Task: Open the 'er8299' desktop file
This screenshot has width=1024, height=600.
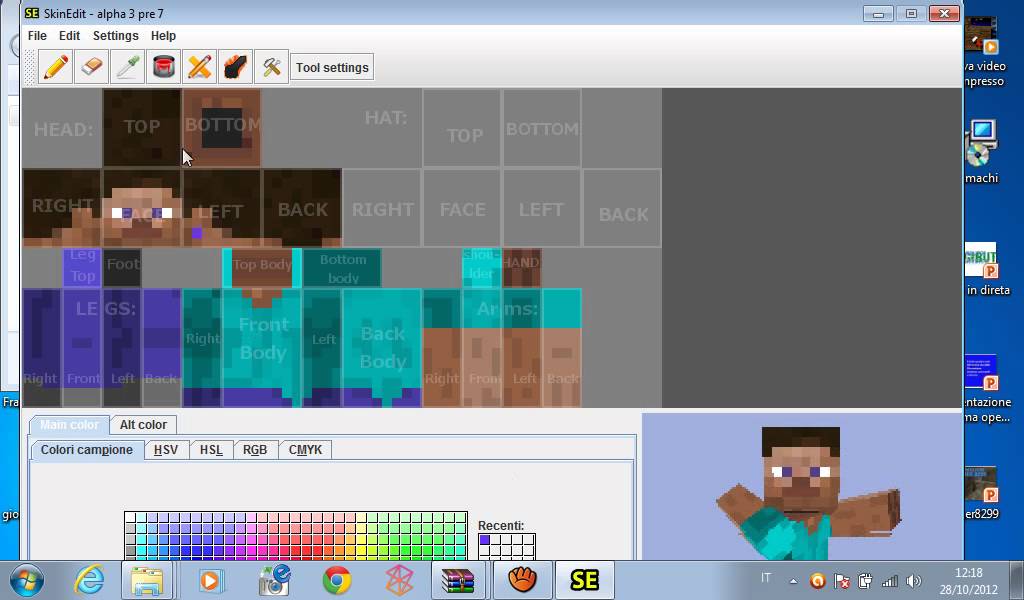Action: [982, 493]
